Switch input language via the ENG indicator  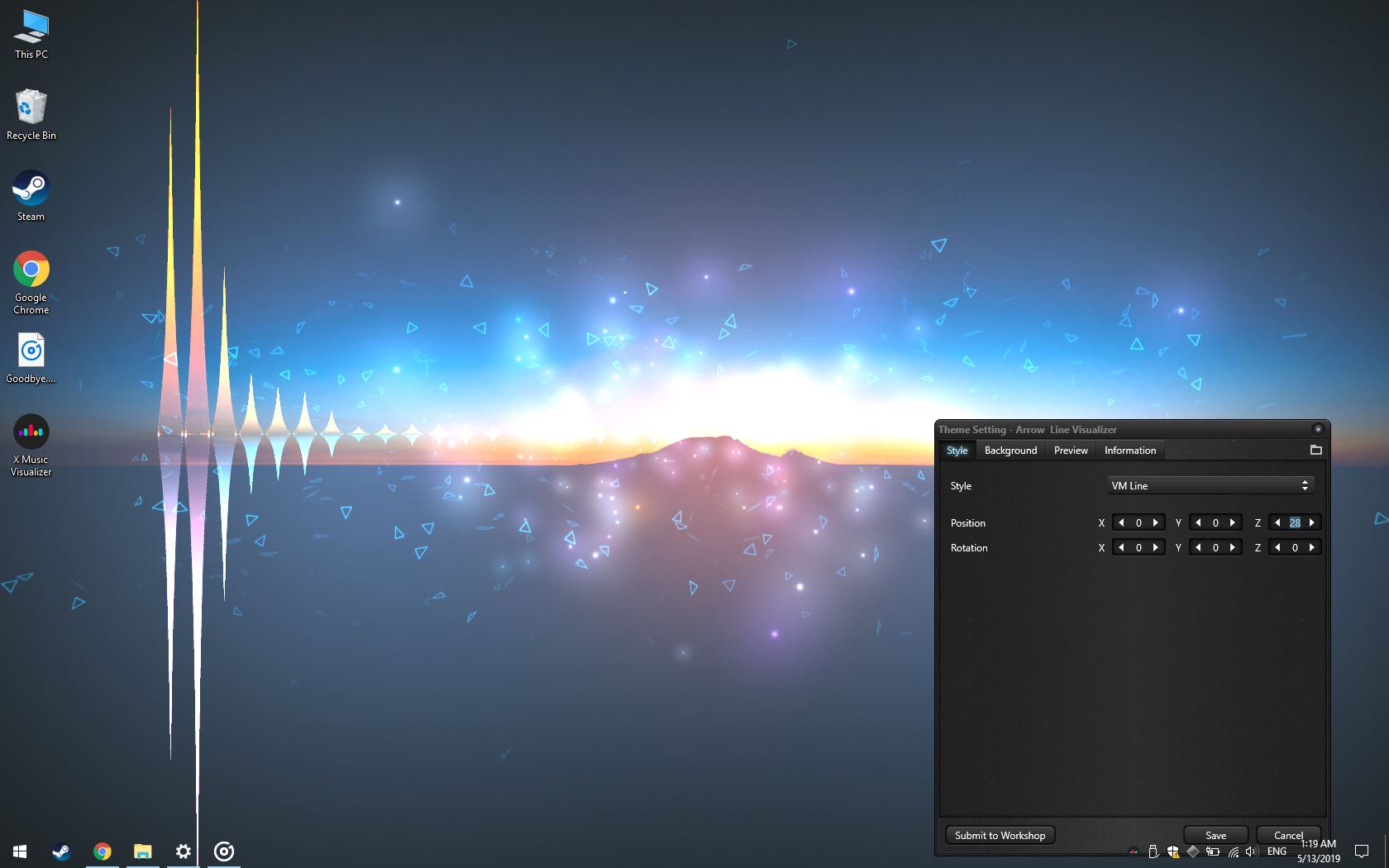coord(1277,851)
